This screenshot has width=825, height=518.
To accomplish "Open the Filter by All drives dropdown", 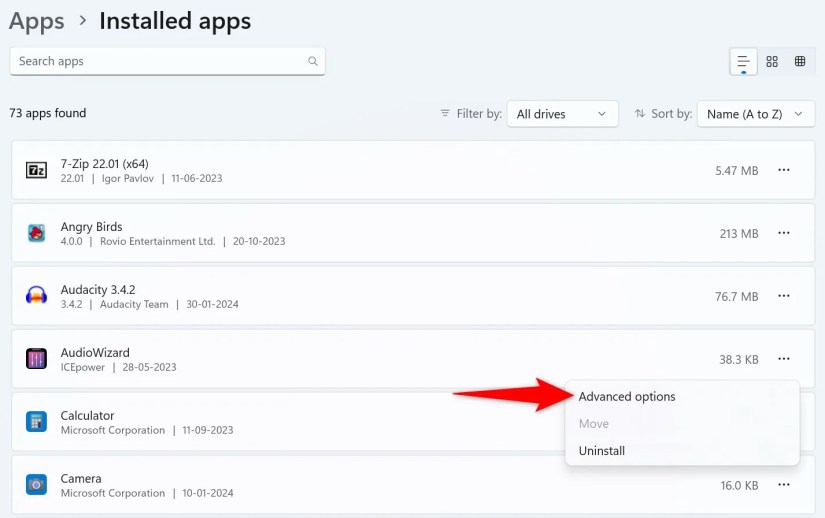I will [562, 114].
